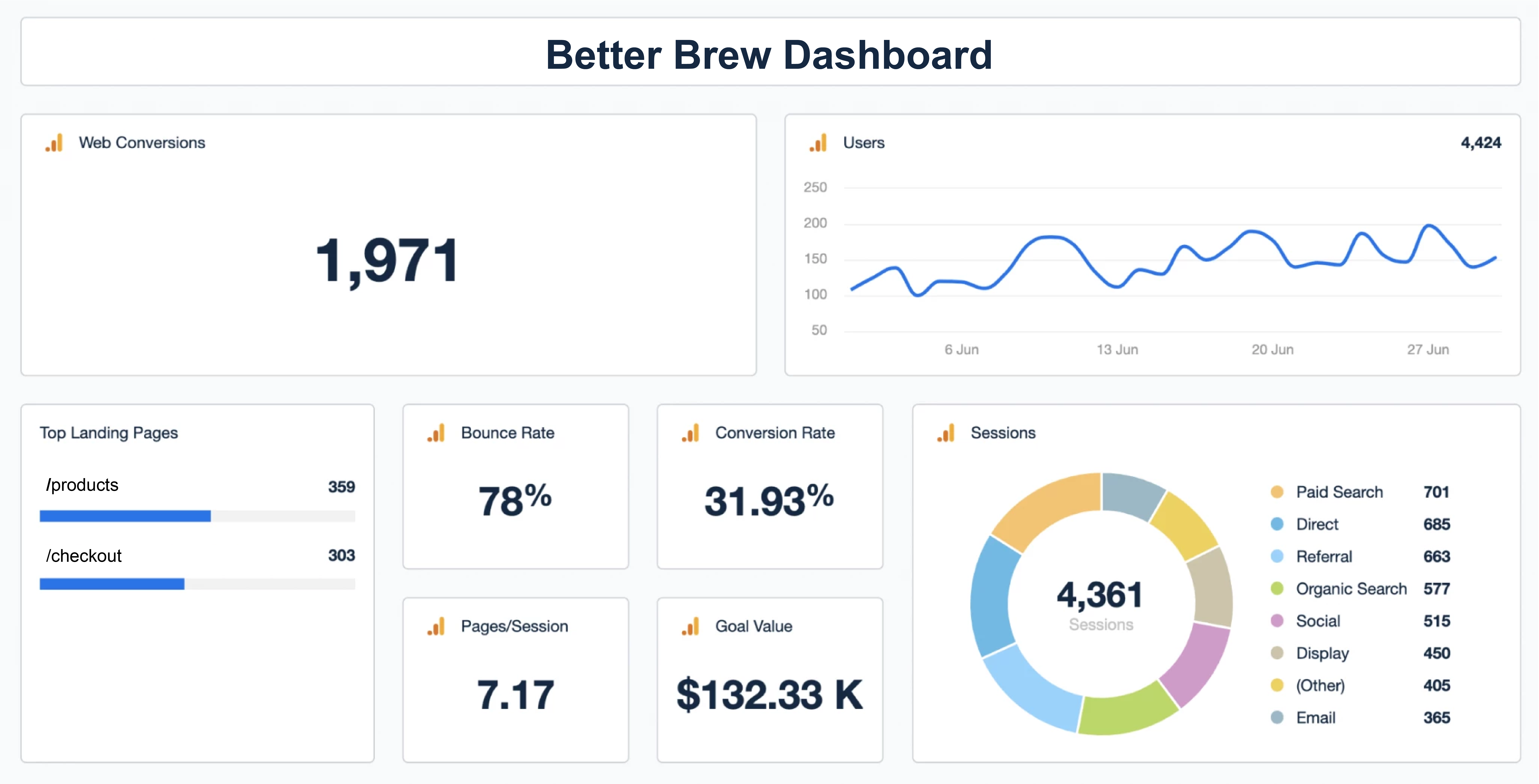
Task: Click the /products progress bar
Action: [197, 516]
